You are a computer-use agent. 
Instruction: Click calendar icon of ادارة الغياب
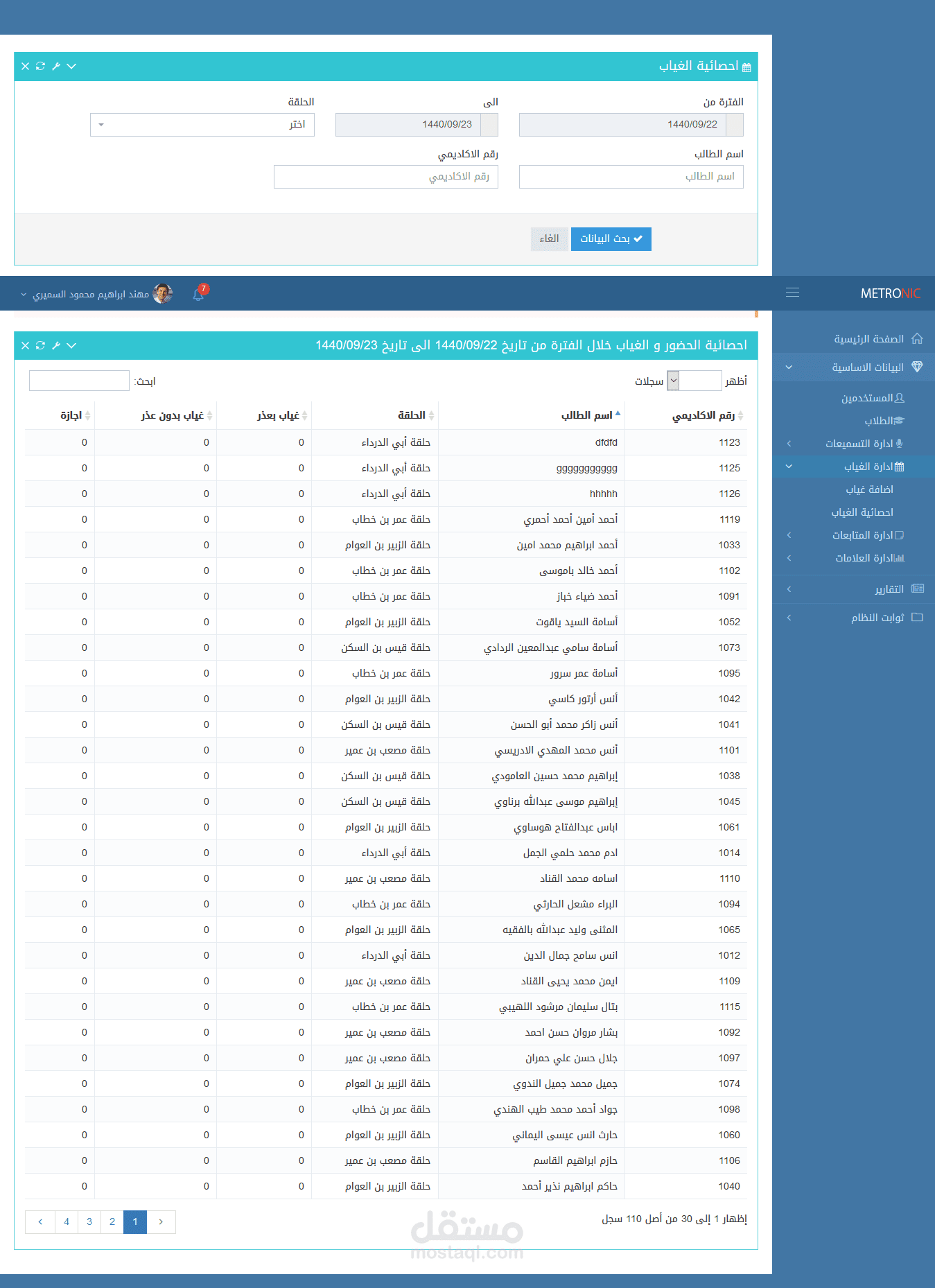900,467
